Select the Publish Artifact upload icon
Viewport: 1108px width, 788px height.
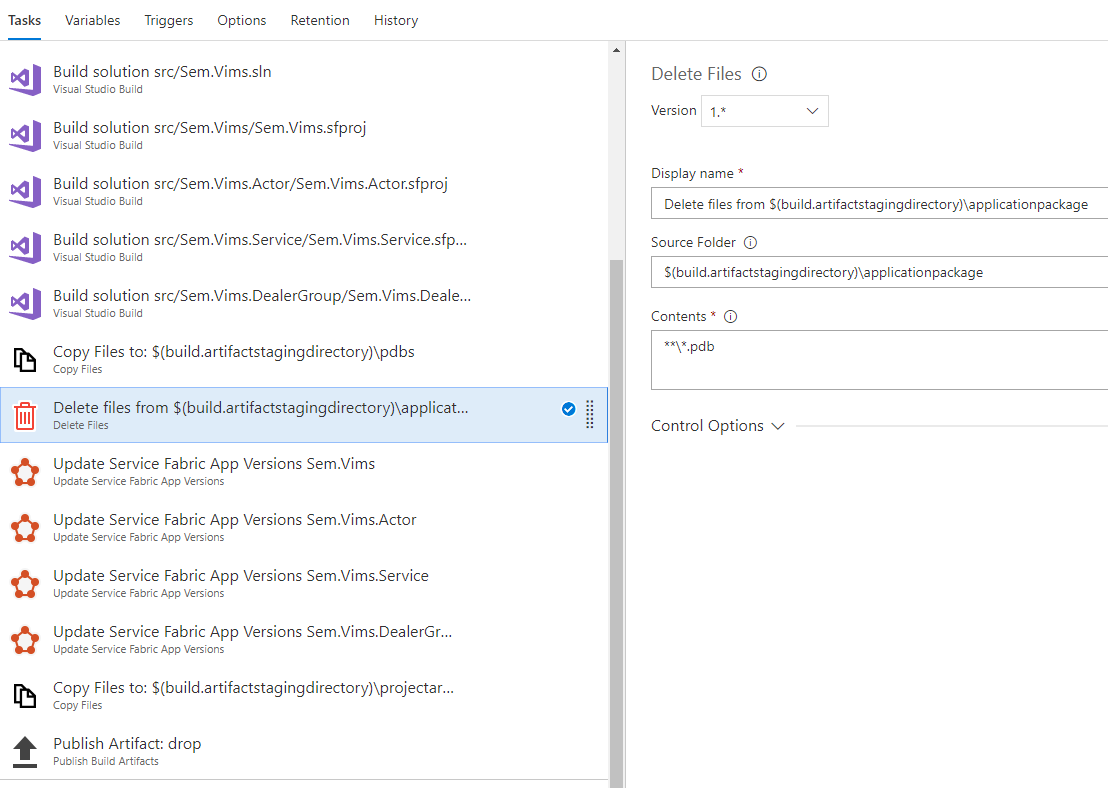point(24,751)
